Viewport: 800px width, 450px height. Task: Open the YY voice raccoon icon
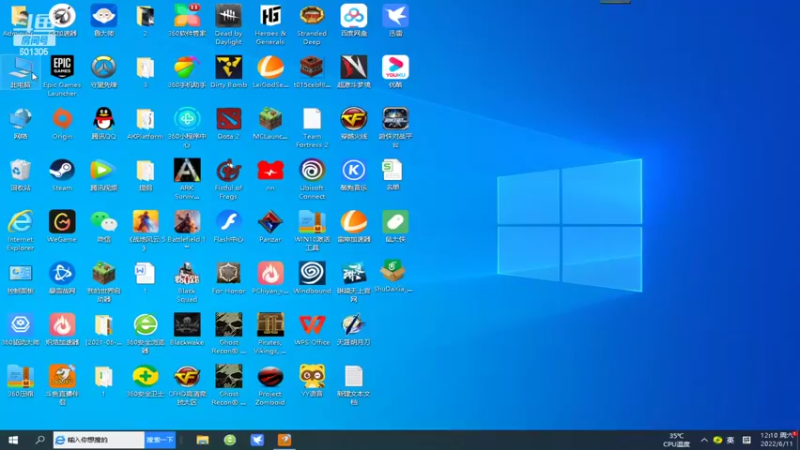(x=312, y=377)
